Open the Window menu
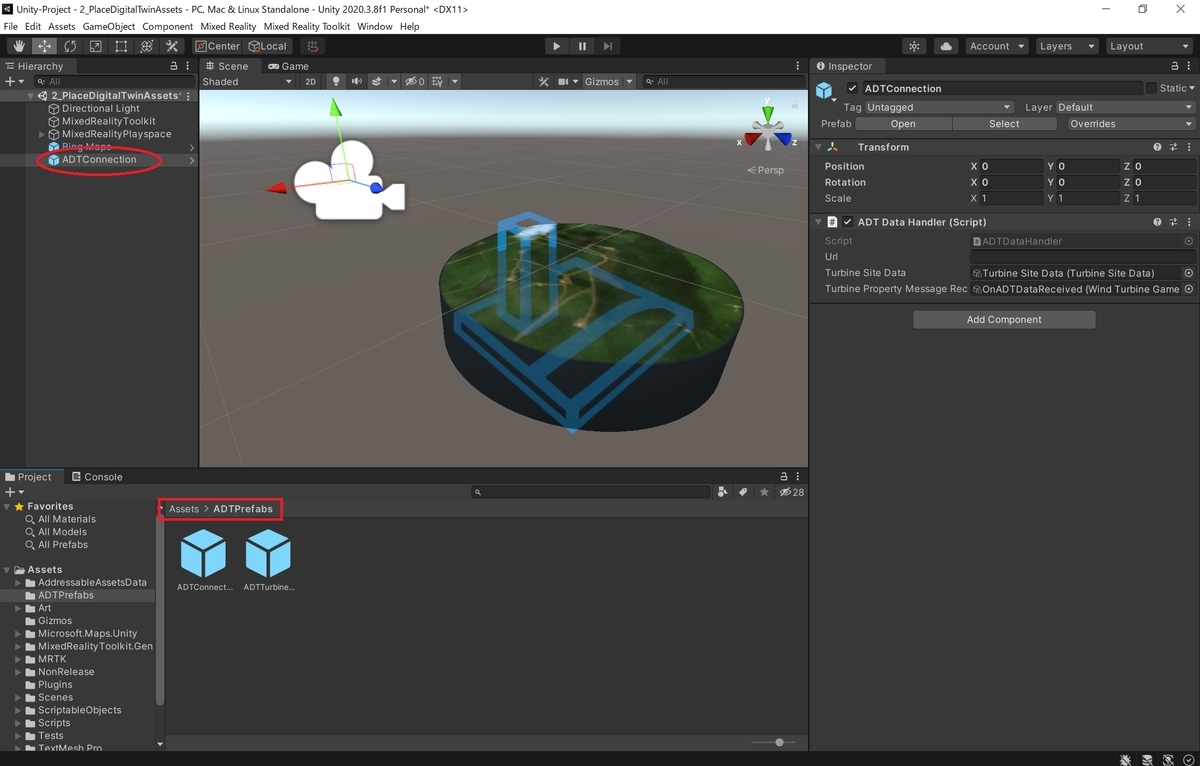 point(375,26)
